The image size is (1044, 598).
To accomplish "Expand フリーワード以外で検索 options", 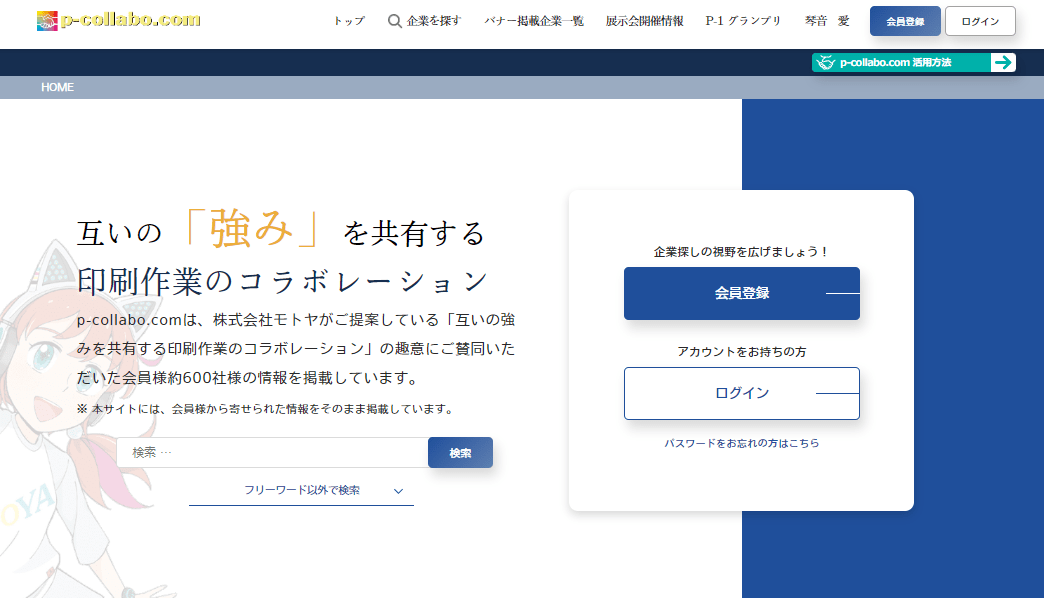I will pyautogui.click(x=302, y=491).
